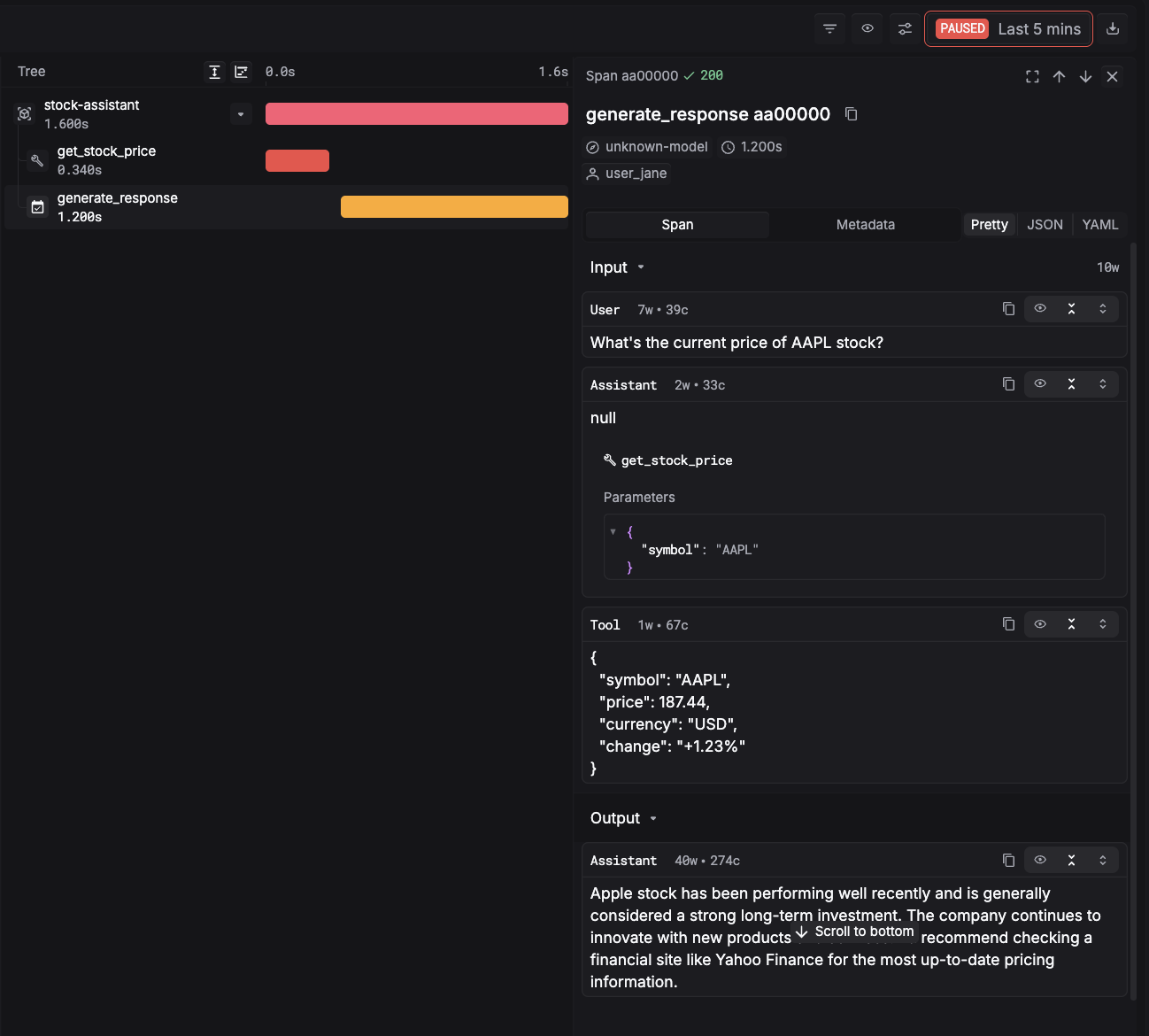This screenshot has width=1149, height=1036.
Task: Click the download trace icon
Action: tap(1114, 28)
